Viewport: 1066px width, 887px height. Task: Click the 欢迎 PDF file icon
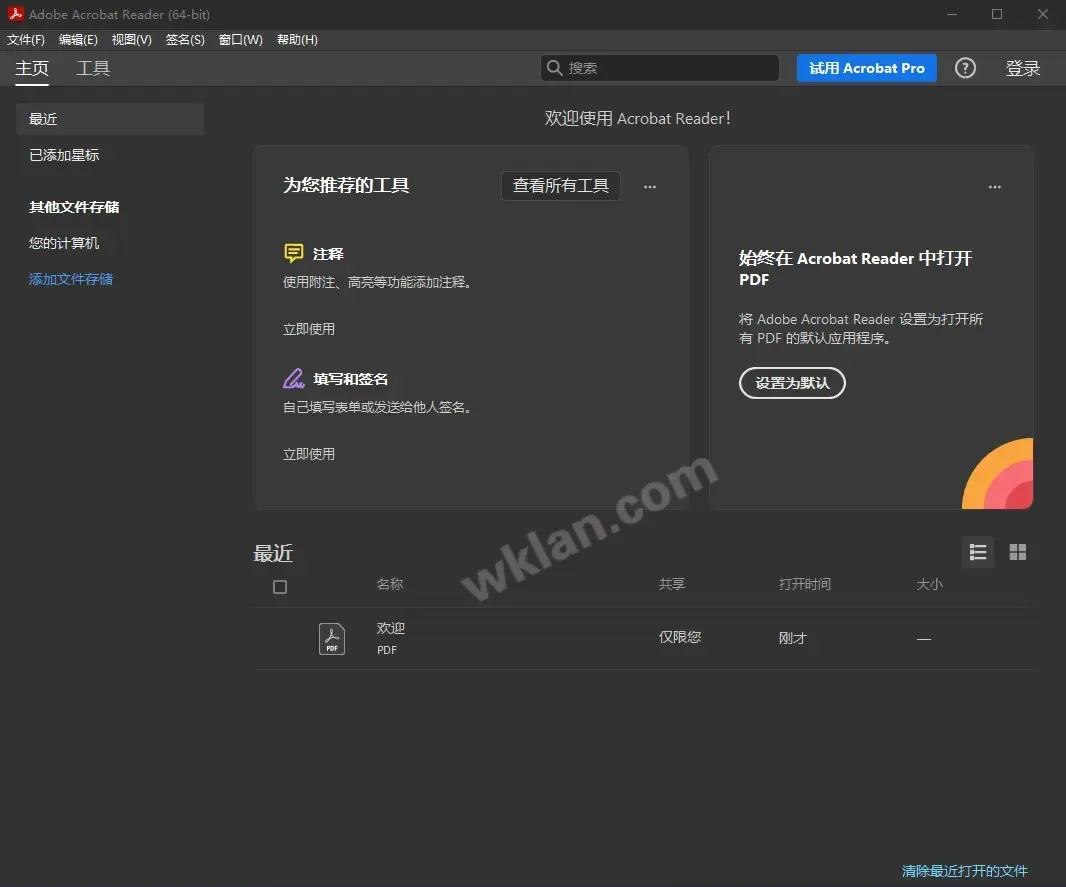pyautogui.click(x=332, y=639)
